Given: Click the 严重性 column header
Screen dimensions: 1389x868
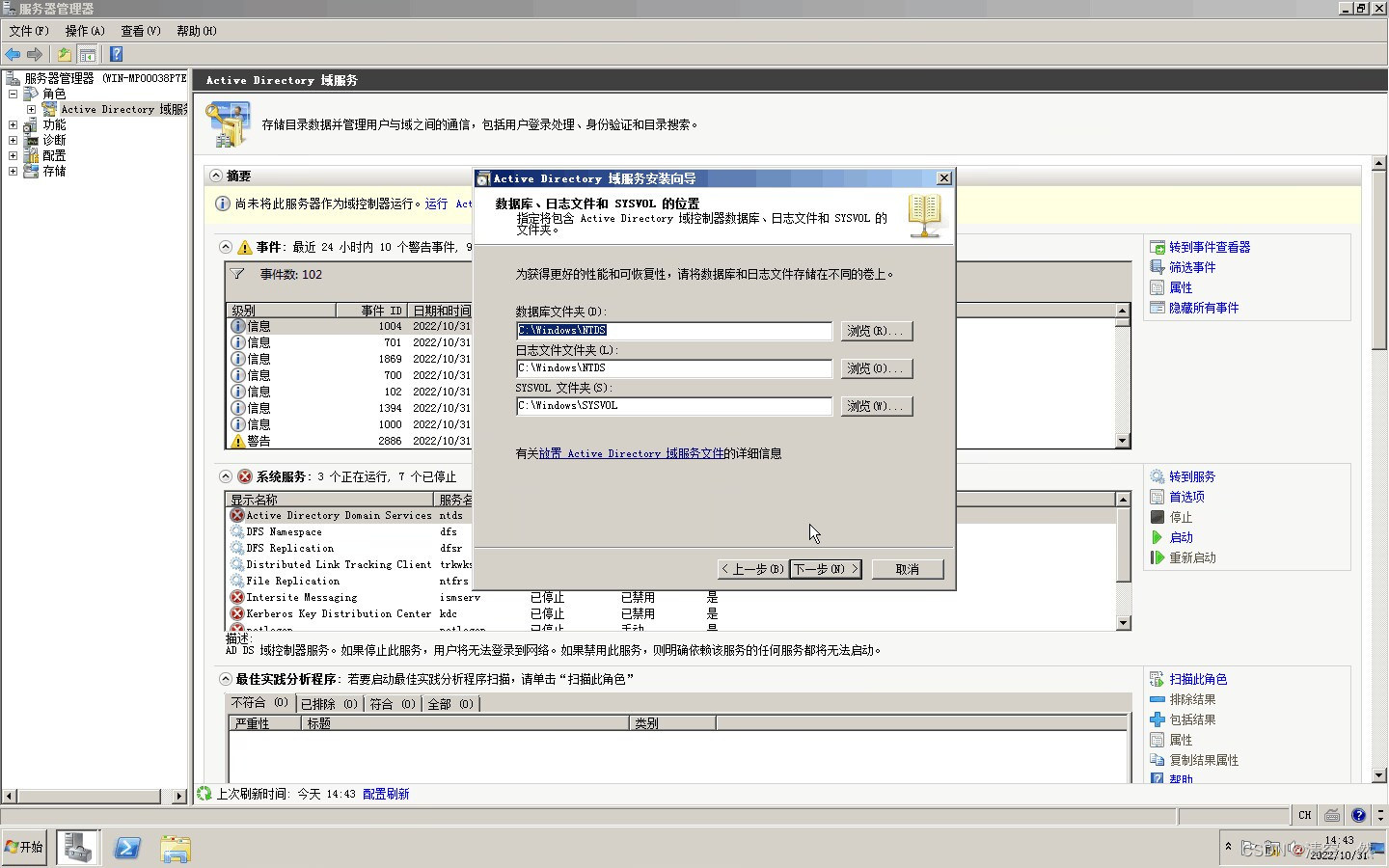Looking at the screenshot, I should [264, 722].
